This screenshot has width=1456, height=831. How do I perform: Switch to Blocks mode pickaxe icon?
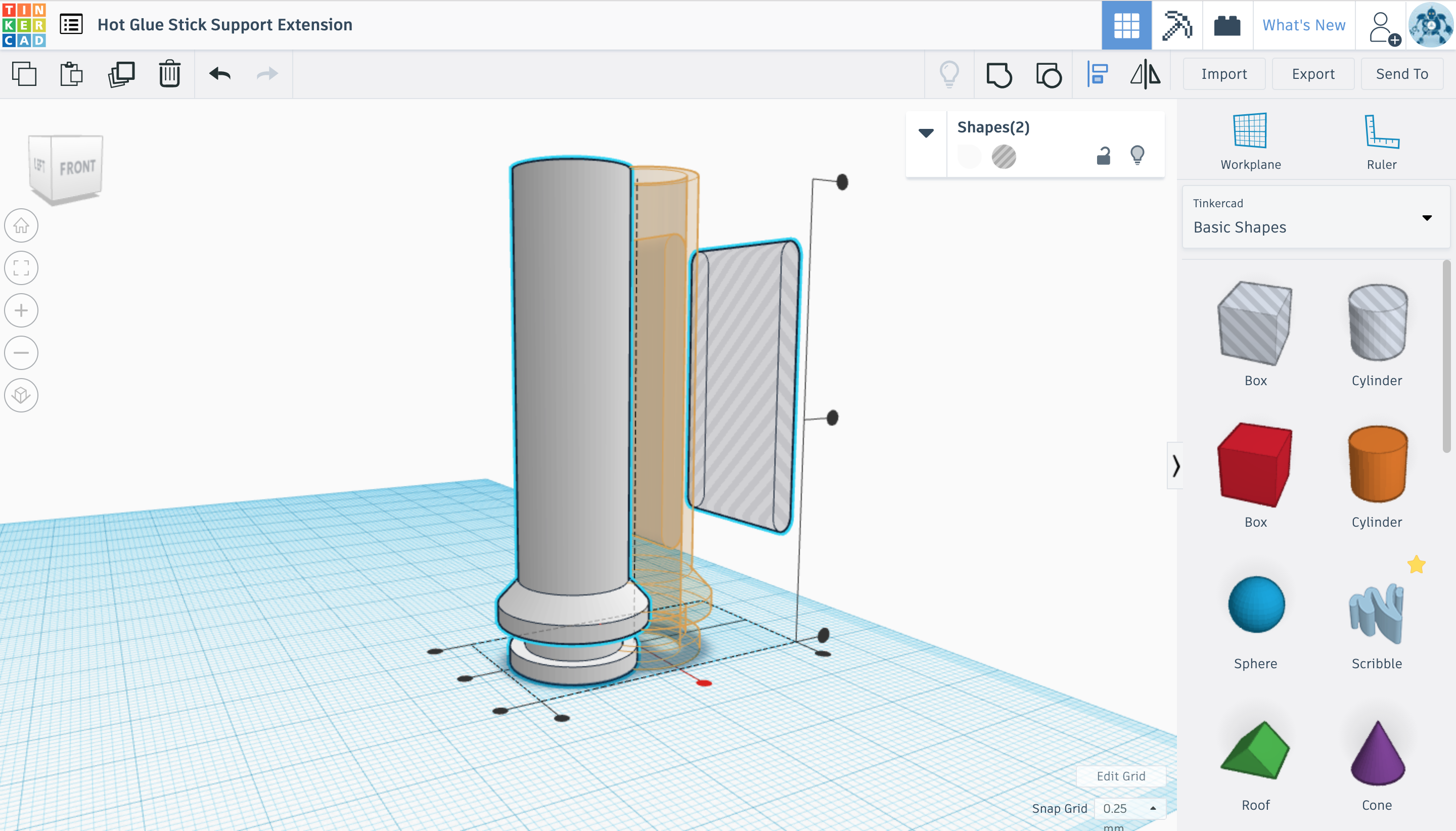pyautogui.click(x=1176, y=26)
